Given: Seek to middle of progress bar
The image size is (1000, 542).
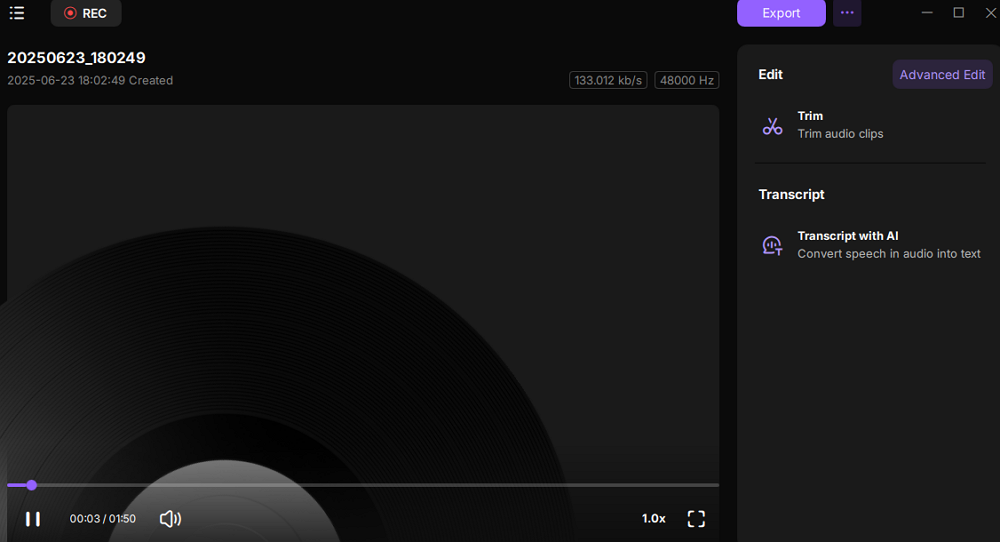Looking at the screenshot, I should pos(363,485).
